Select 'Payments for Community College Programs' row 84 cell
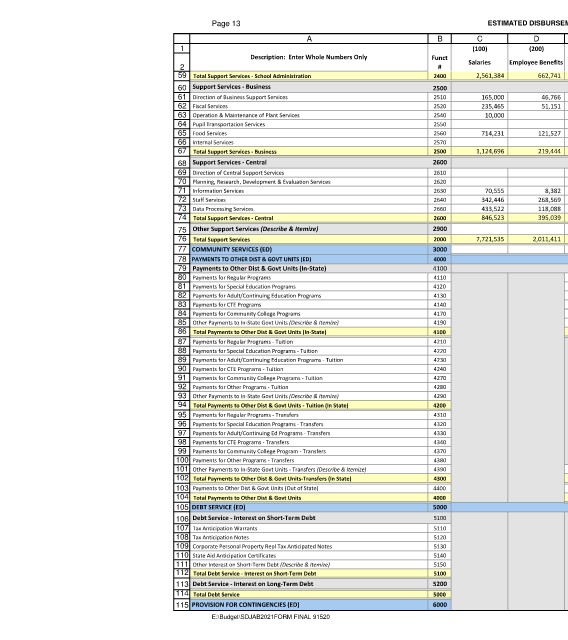The height and width of the screenshot is (640, 568). click(309, 313)
